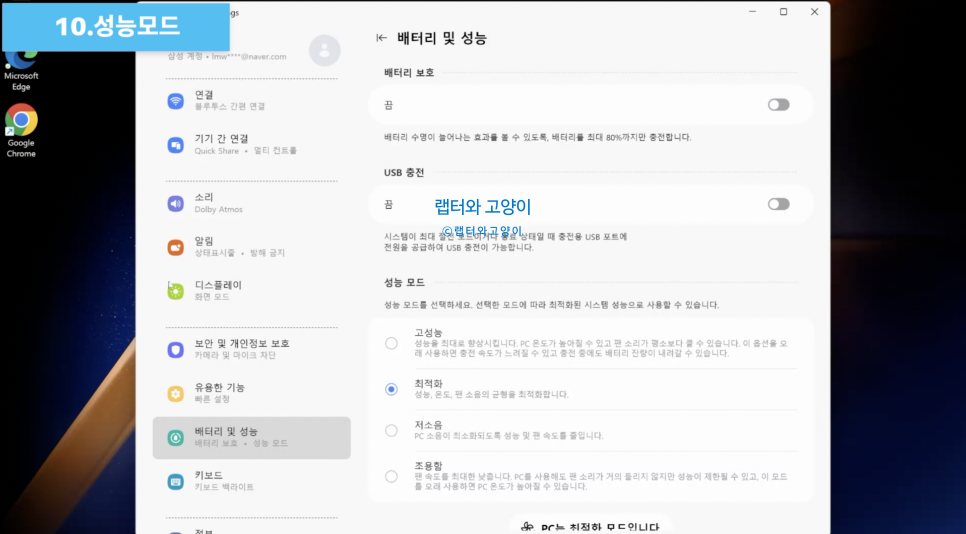Select the 소리 speaker icon
The image size is (966, 534).
click(176, 204)
